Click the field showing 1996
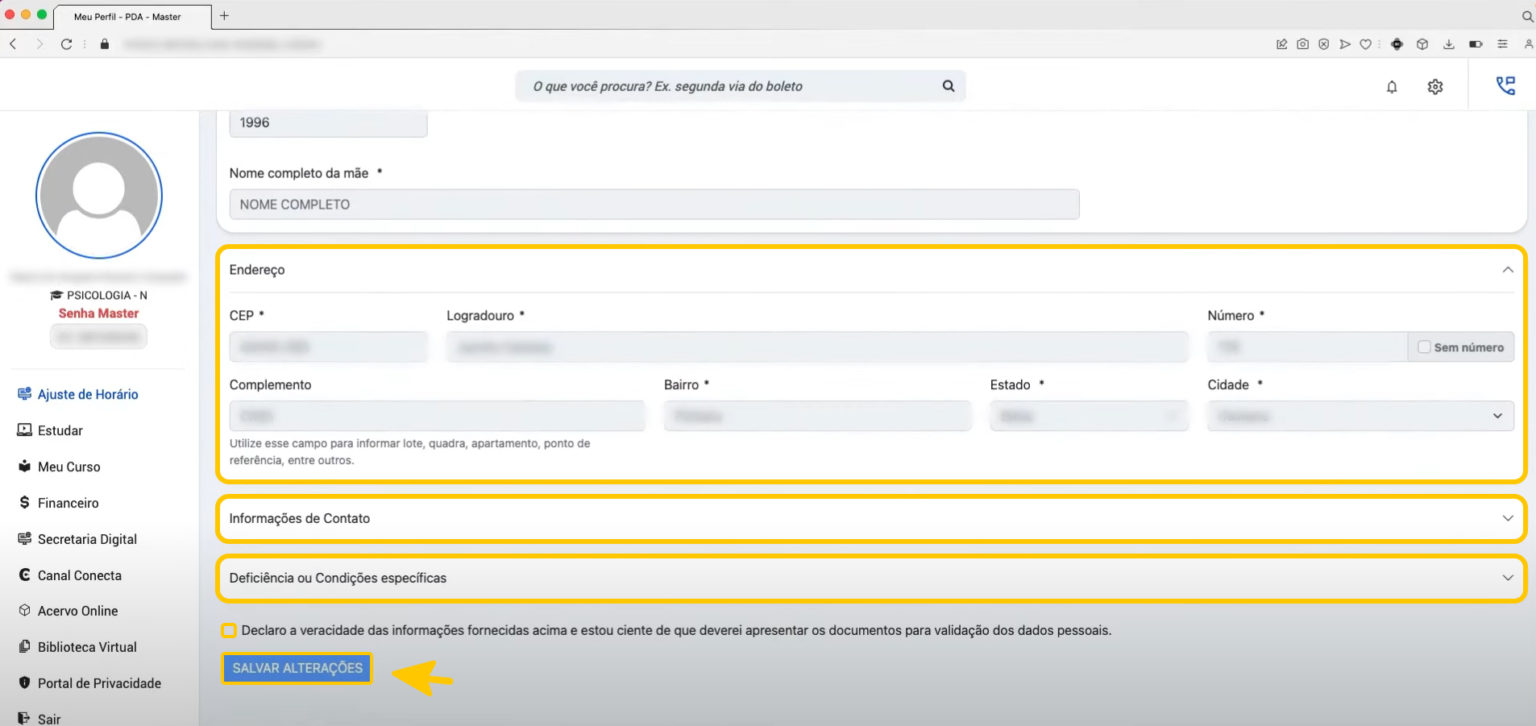This screenshot has width=1536, height=726. (328, 124)
